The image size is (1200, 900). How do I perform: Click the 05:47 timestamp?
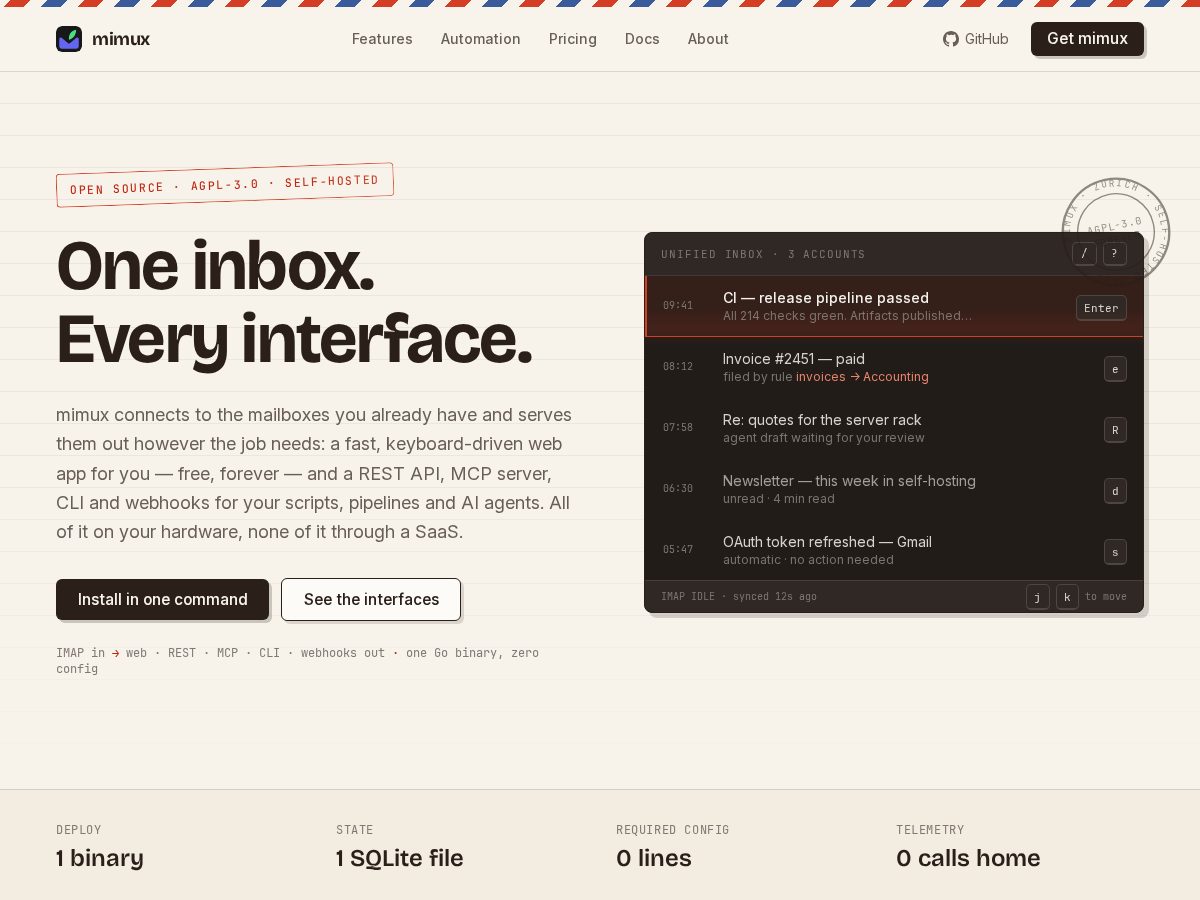tap(678, 550)
